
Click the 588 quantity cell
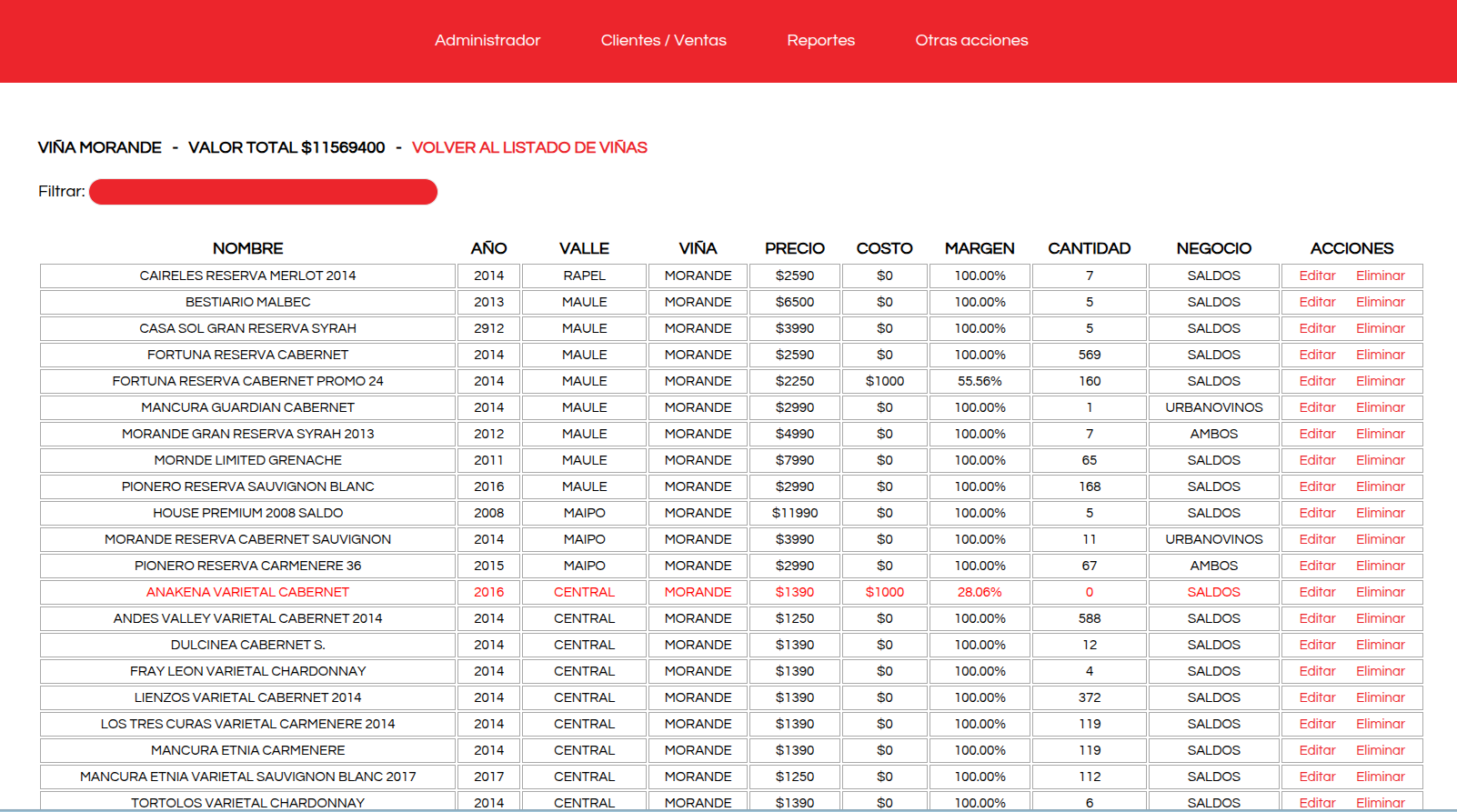pyautogui.click(x=1090, y=618)
